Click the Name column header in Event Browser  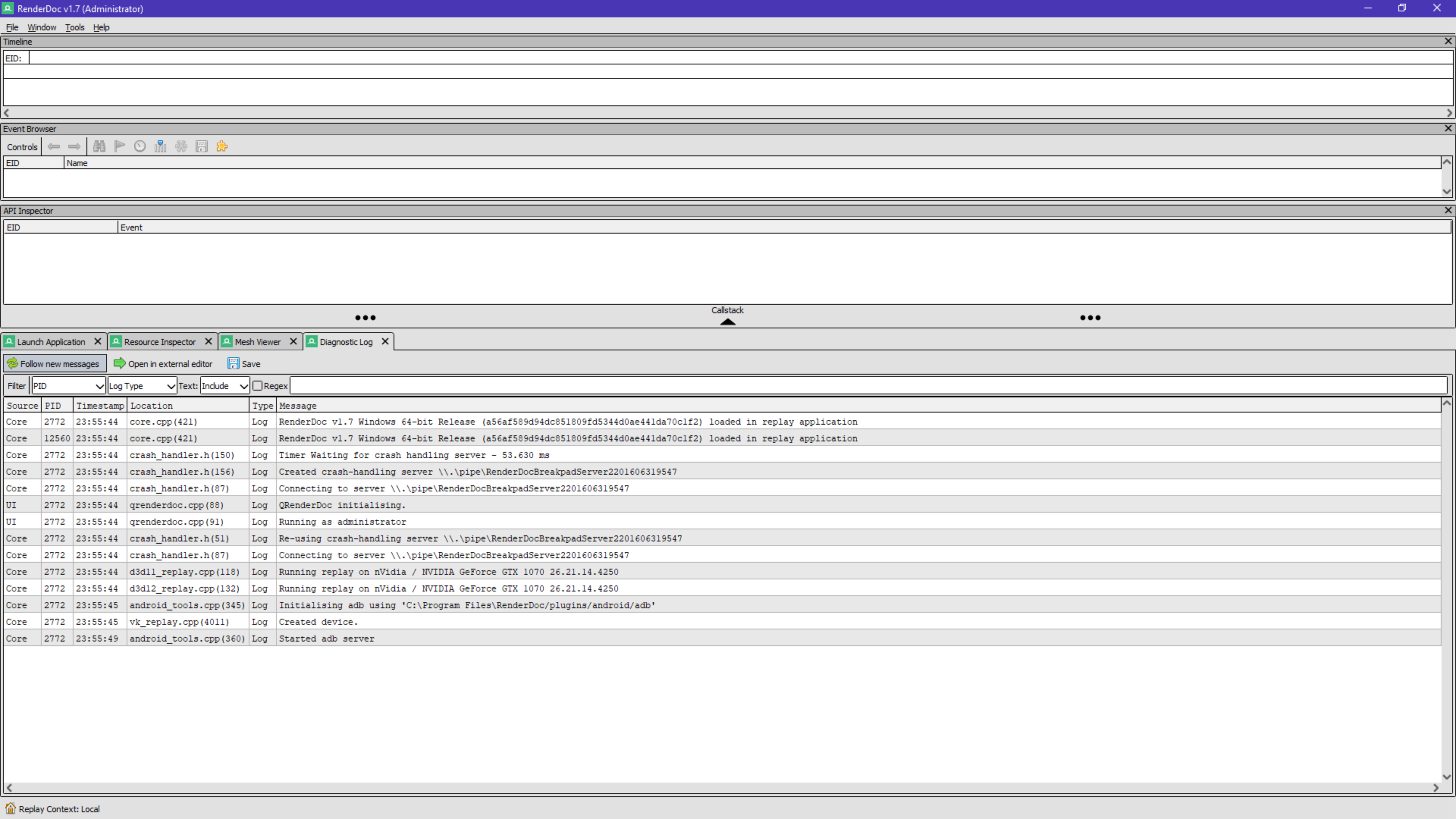pos(752,163)
